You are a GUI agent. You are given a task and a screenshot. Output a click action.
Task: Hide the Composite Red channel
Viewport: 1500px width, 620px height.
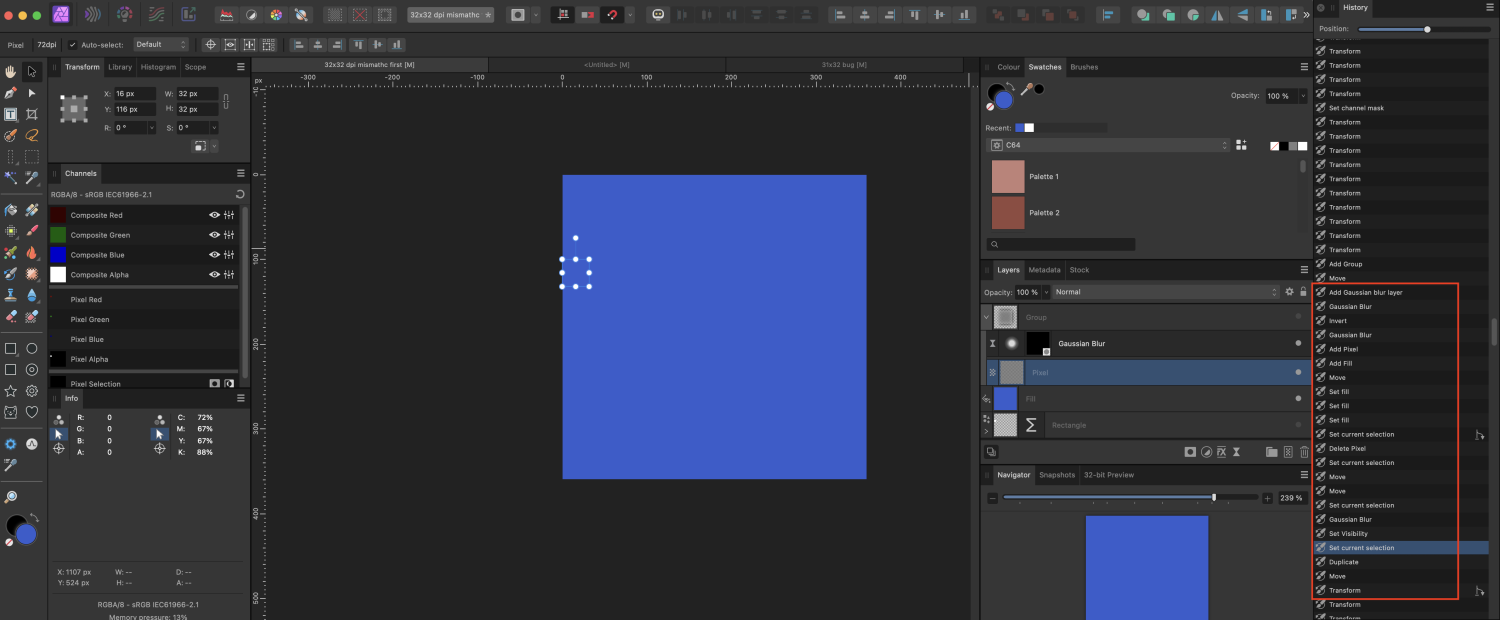[214, 215]
